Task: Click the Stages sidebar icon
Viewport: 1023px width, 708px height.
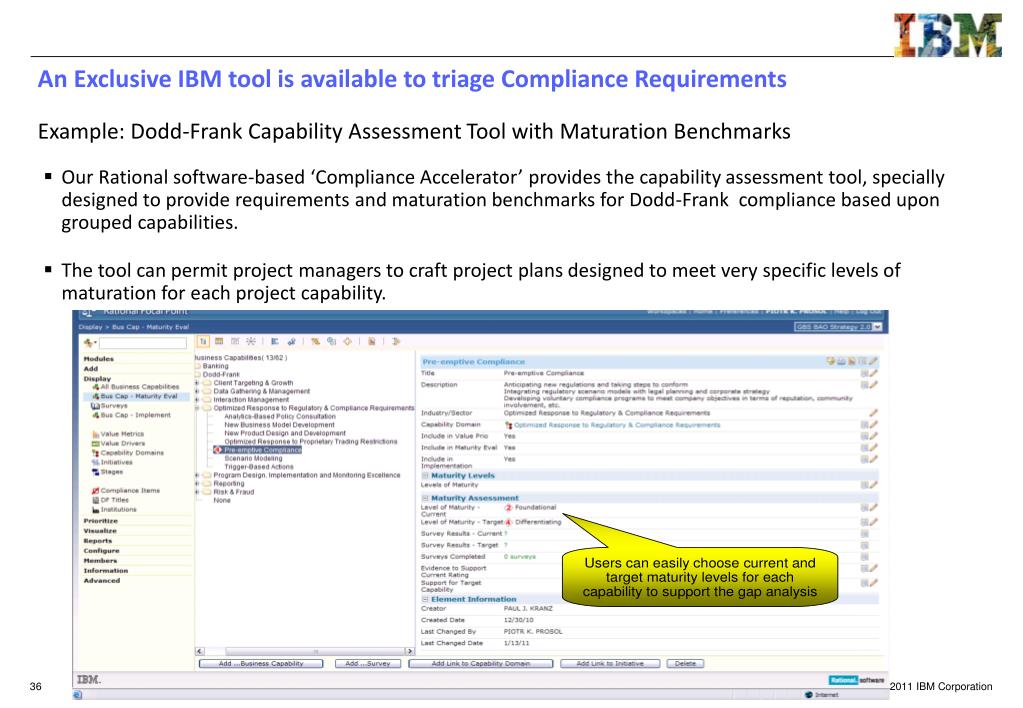Action: 95,472
